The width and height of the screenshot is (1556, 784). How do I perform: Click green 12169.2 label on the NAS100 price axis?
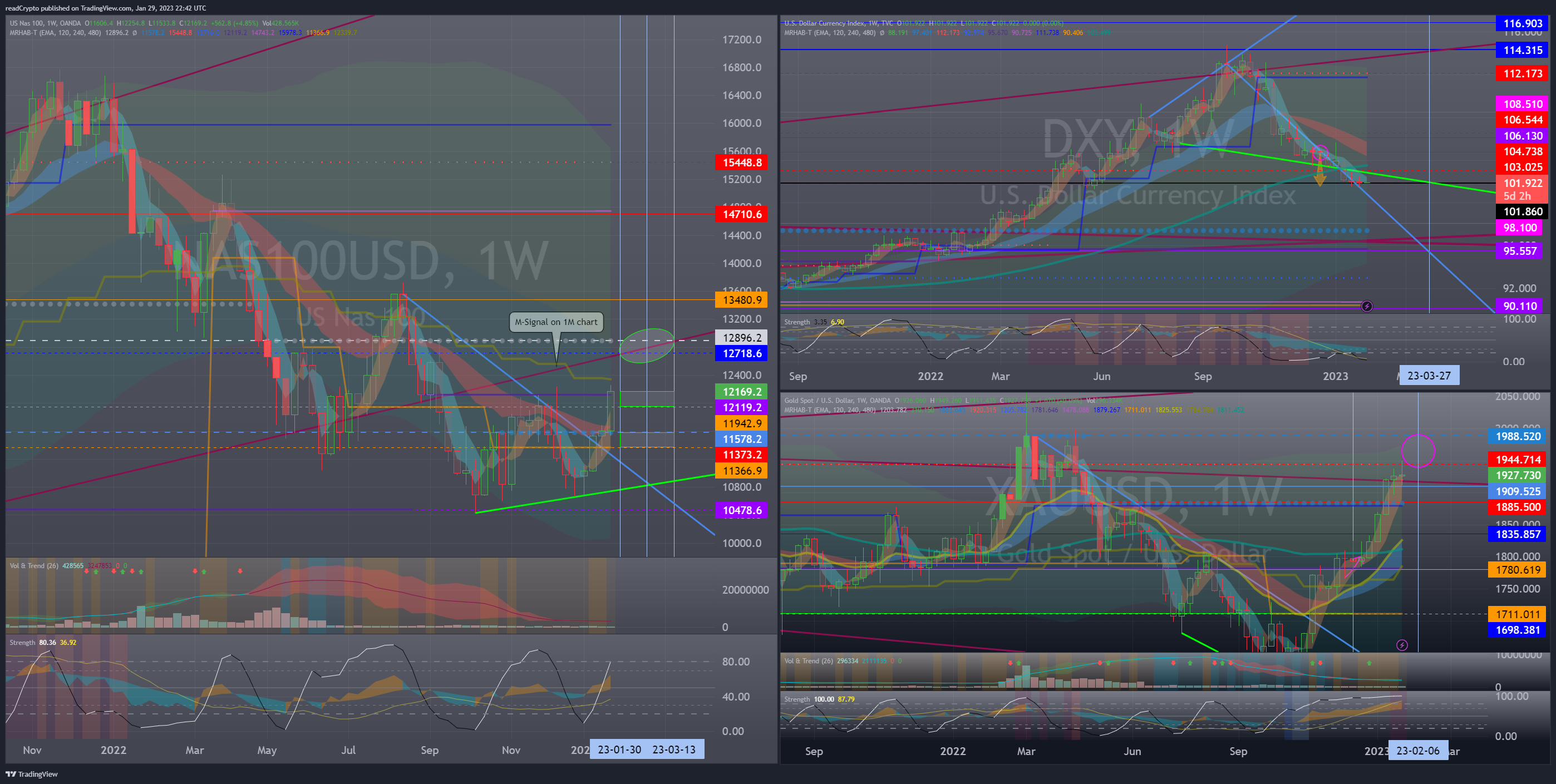point(741,391)
